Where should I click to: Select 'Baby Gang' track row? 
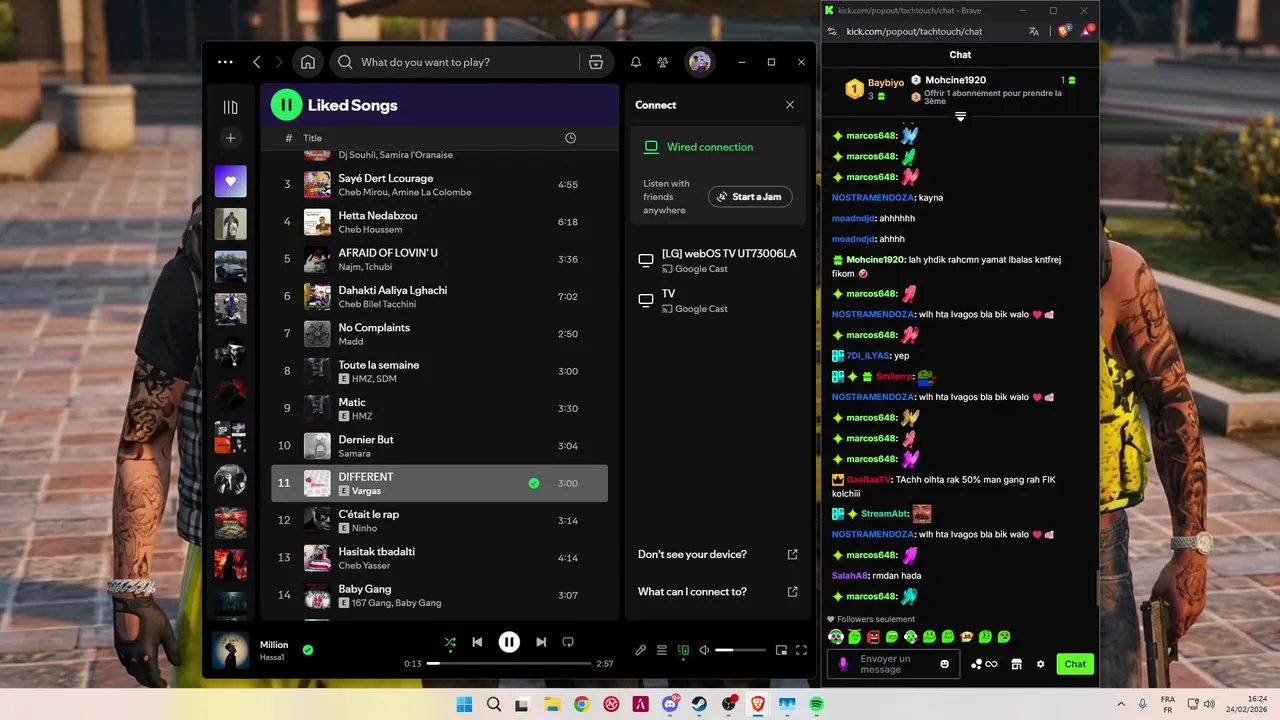click(x=439, y=595)
